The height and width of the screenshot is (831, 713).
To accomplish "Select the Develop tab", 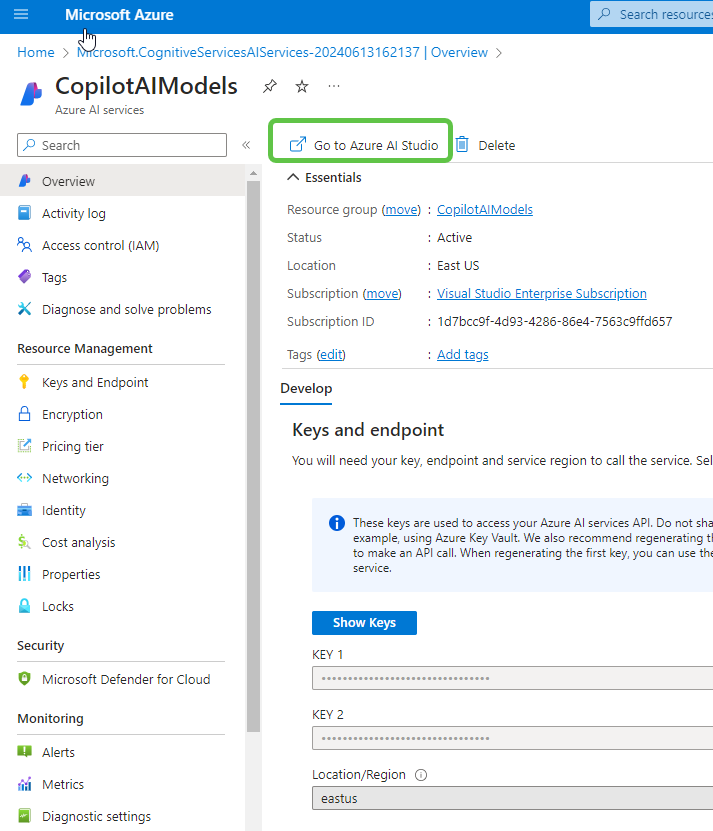I will pos(306,388).
